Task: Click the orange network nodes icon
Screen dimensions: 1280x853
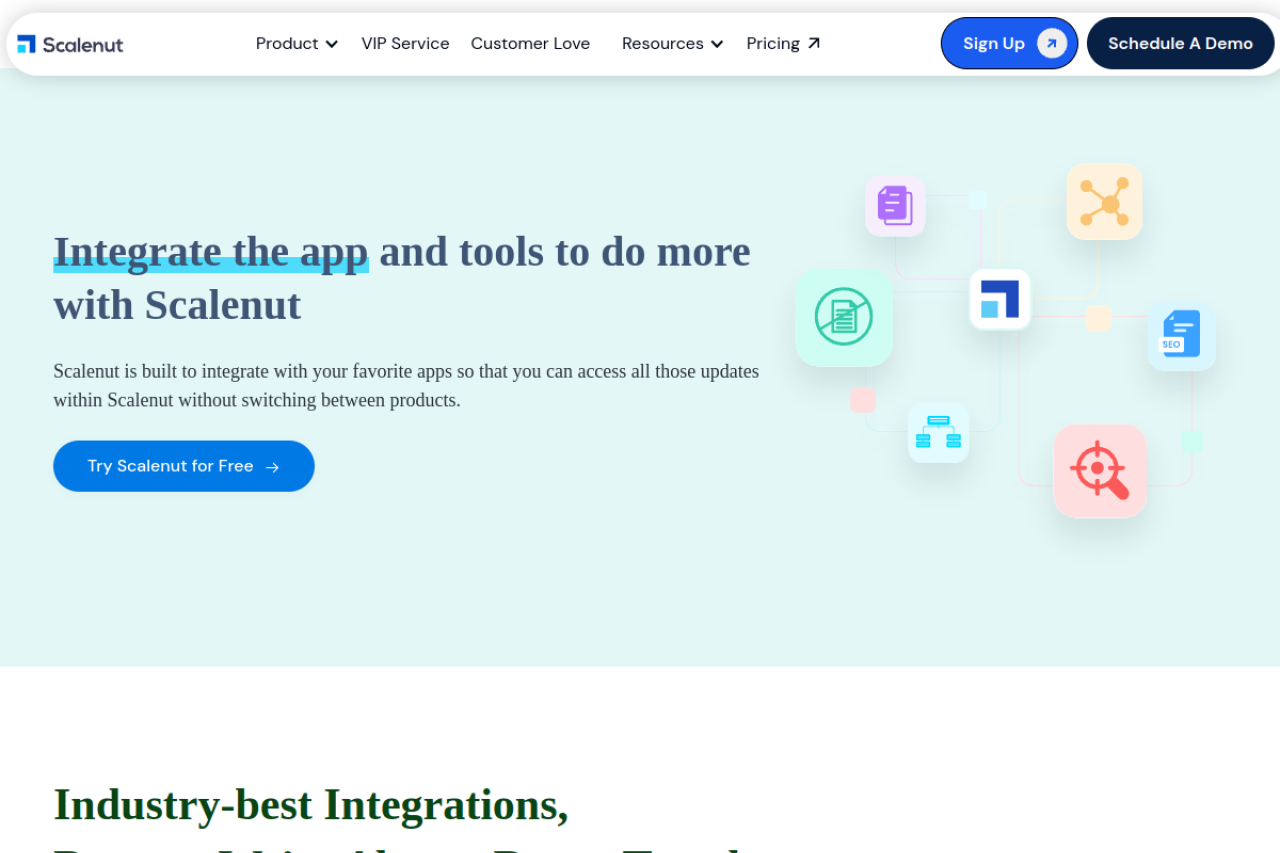Action: point(1104,202)
